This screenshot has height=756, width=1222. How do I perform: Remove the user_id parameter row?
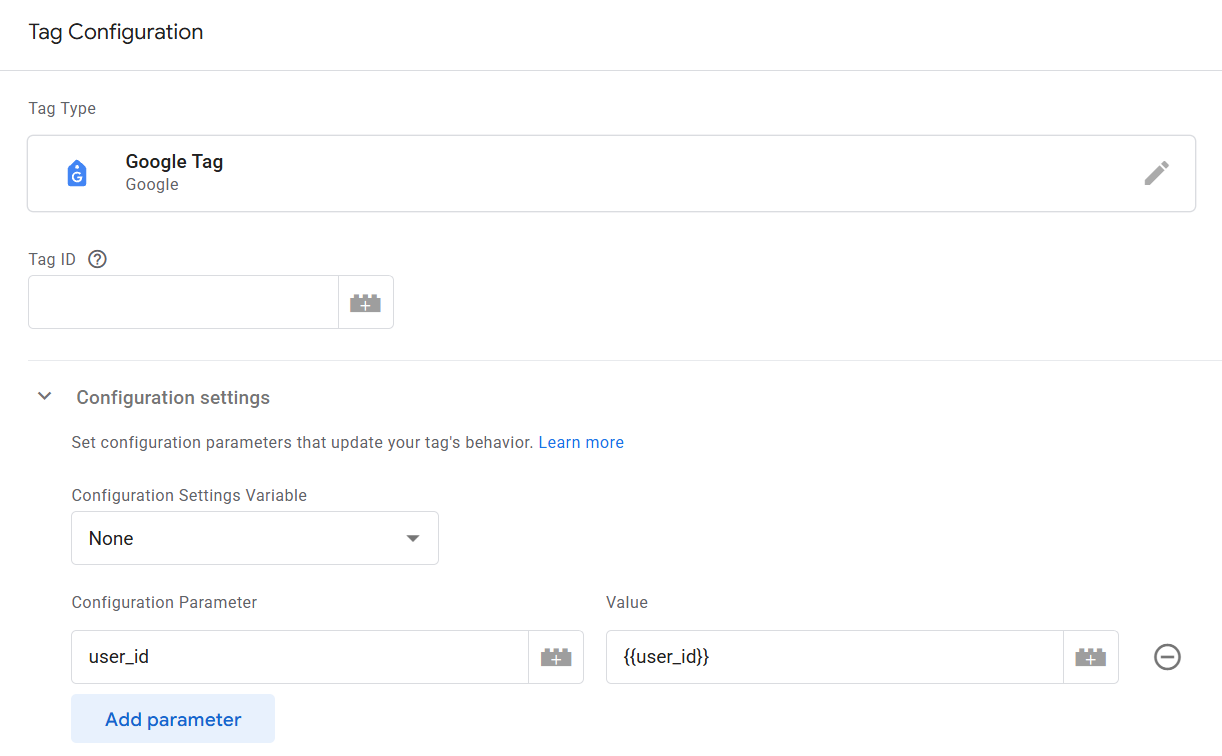click(1167, 657)
